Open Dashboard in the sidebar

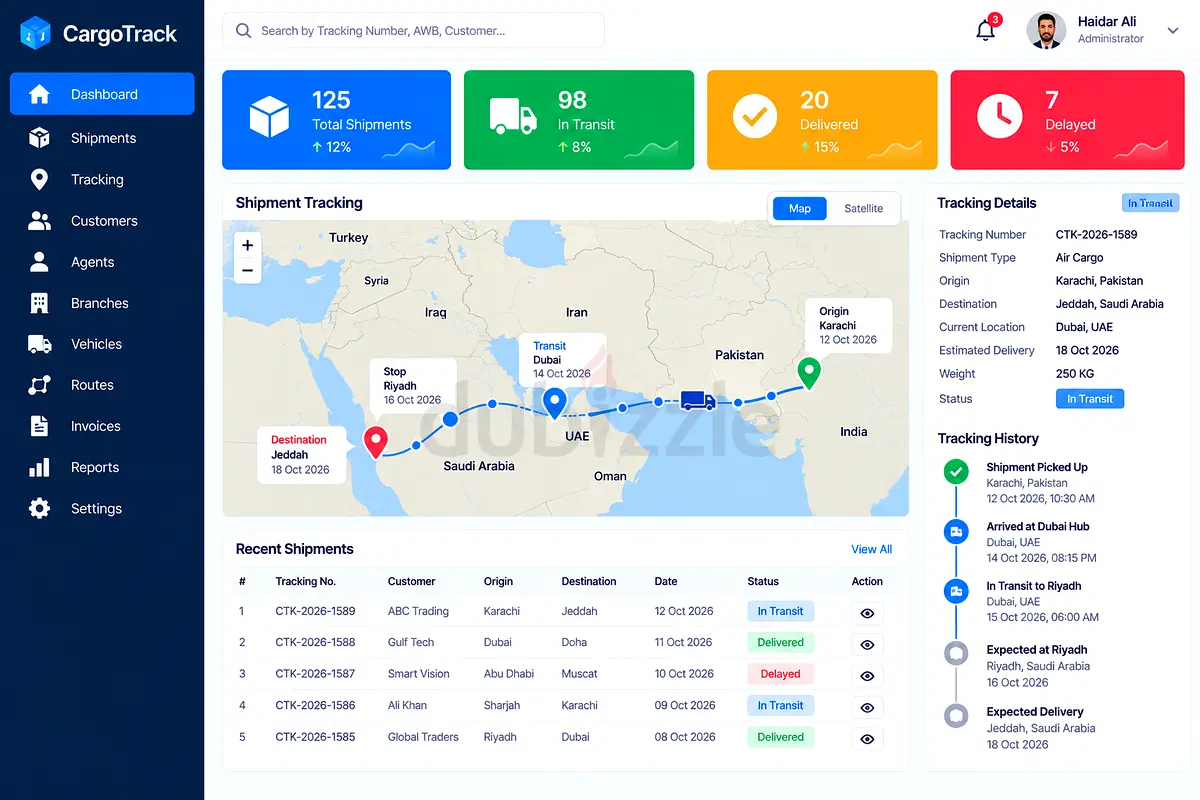[x=102, y=94]
